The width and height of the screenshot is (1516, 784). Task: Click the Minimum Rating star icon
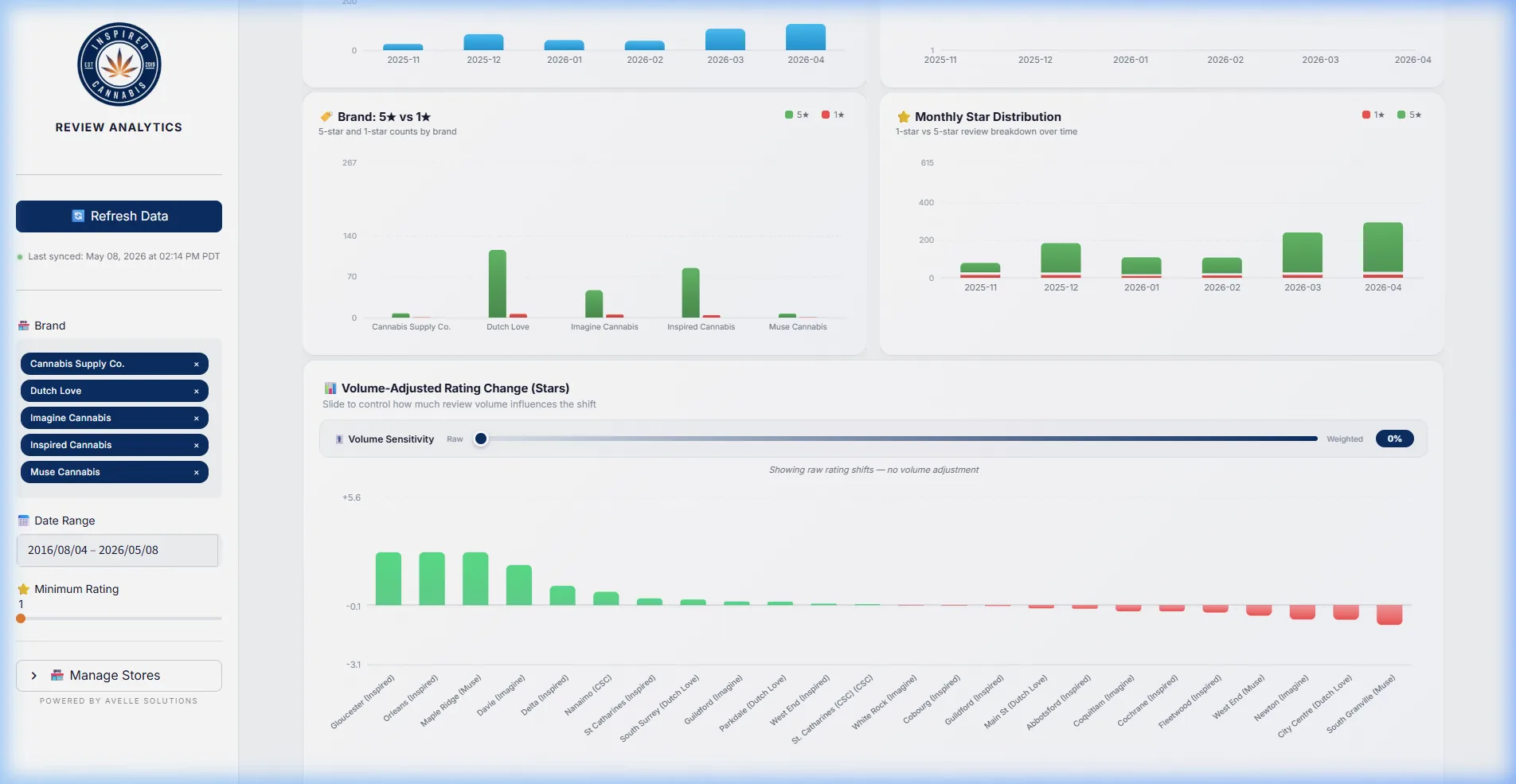(x=24, y=589)
